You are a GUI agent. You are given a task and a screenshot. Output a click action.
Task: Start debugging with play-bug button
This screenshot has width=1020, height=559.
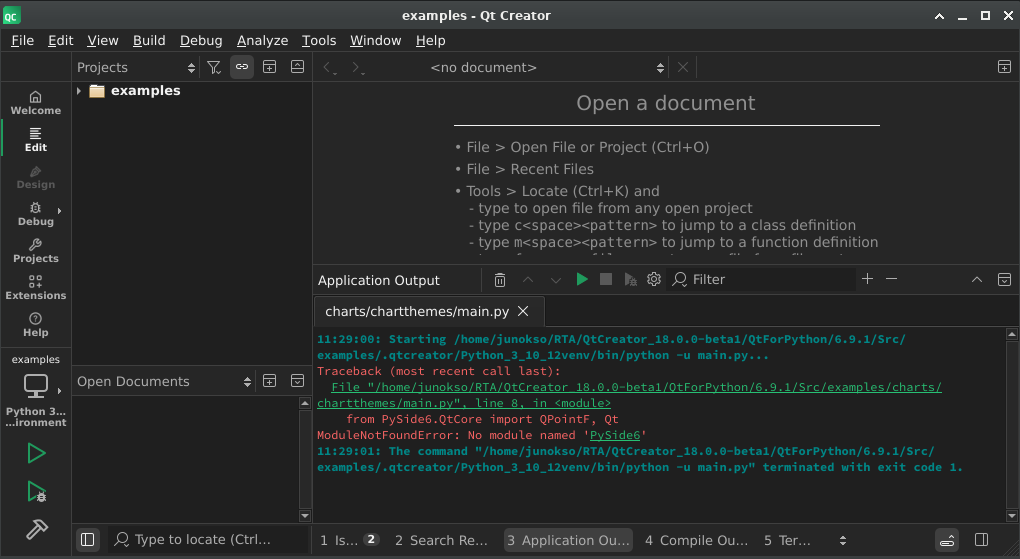(36, 491)
